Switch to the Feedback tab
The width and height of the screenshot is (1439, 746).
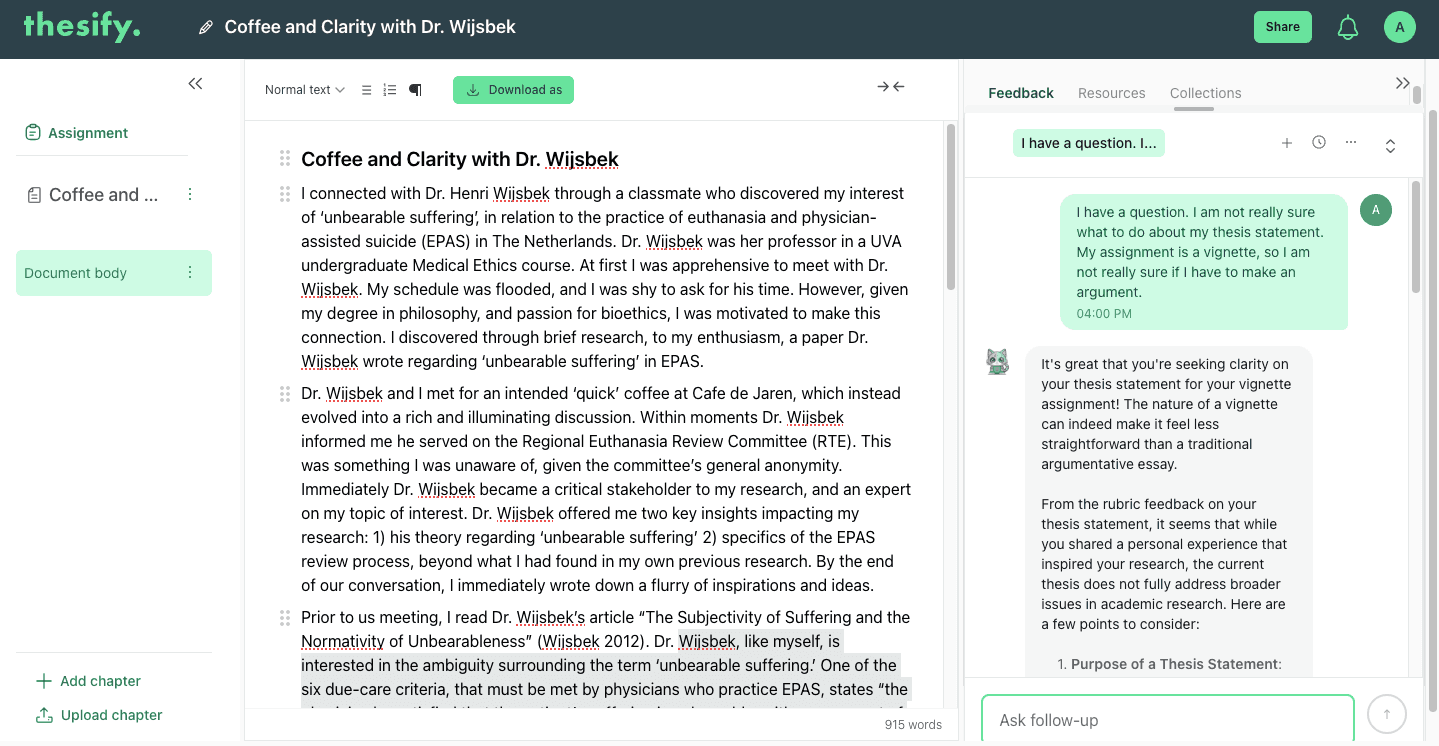(1021, 93)
